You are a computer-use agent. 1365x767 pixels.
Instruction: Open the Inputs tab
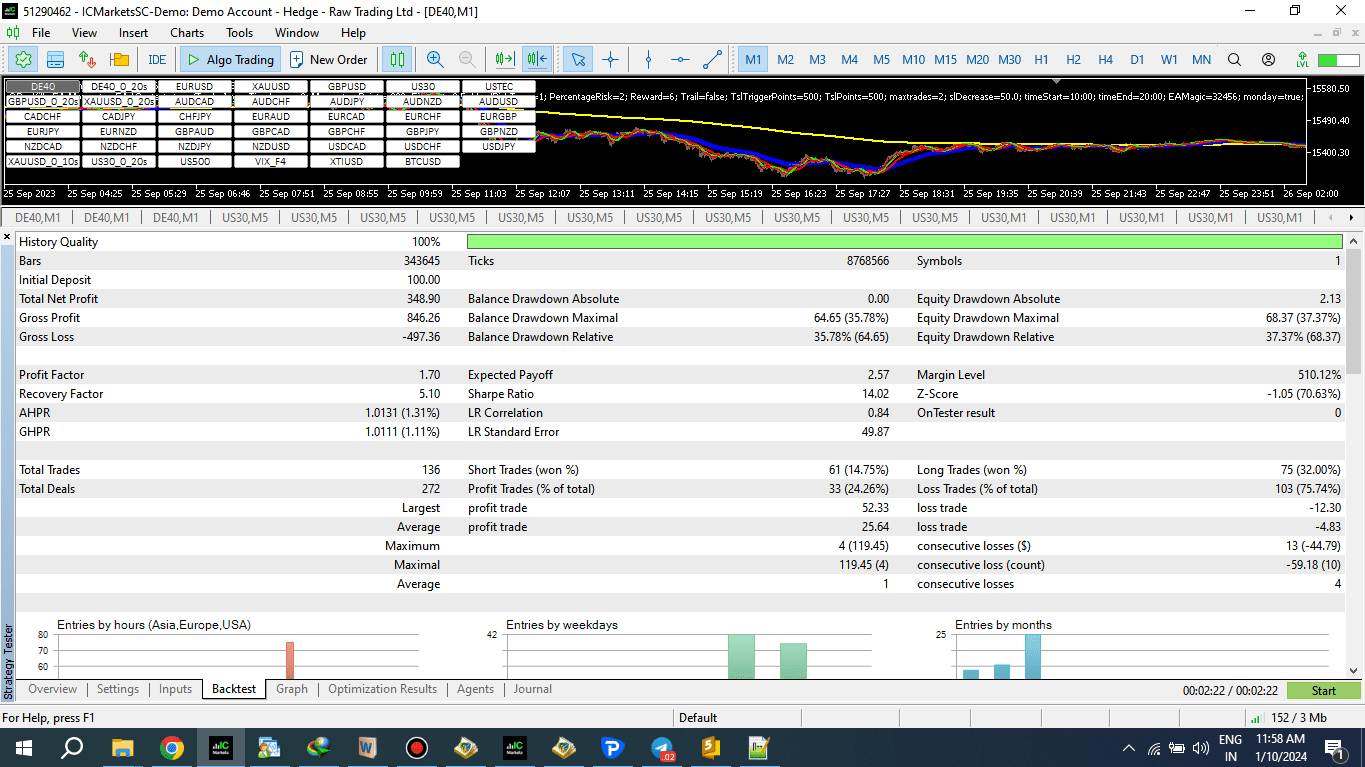(175, 689)
